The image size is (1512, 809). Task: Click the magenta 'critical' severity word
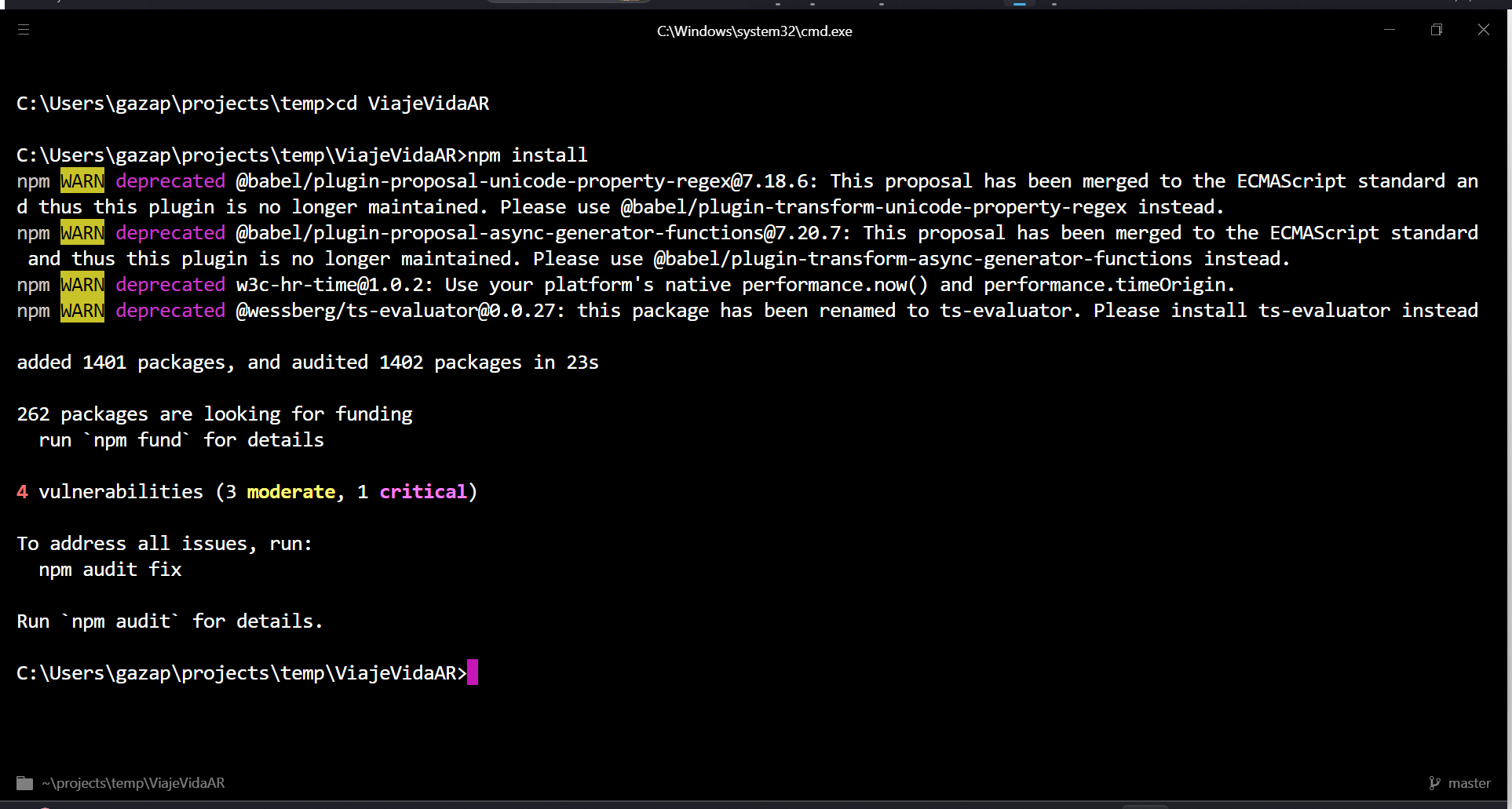(x=423, y=492)
